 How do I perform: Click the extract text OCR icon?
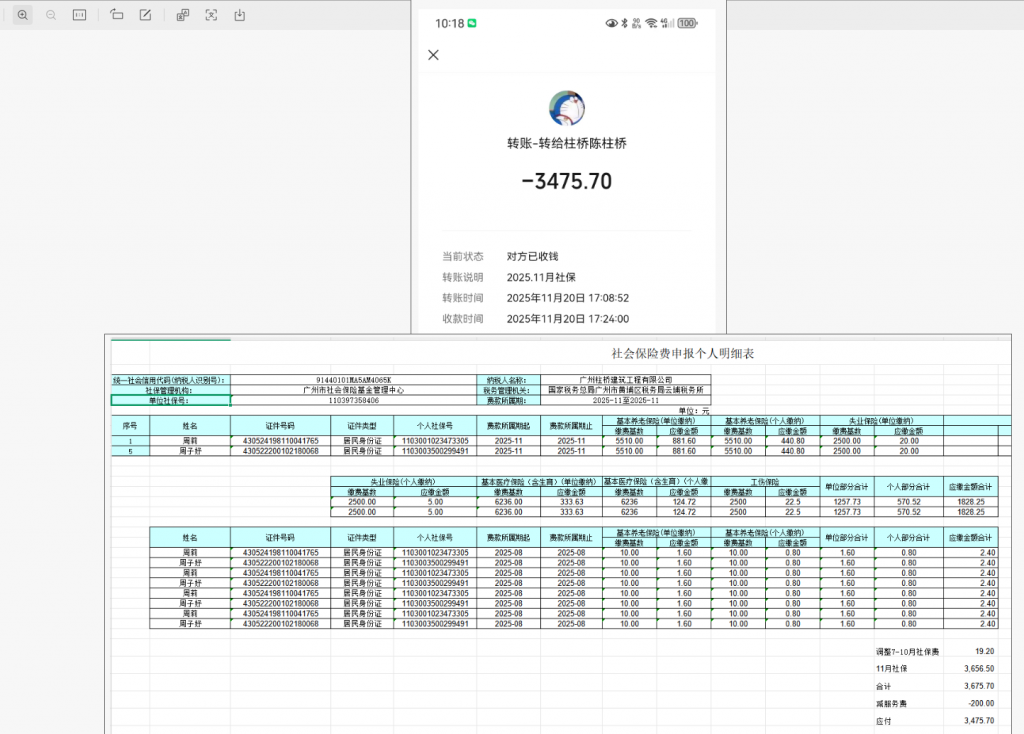[x=211, y=15]
